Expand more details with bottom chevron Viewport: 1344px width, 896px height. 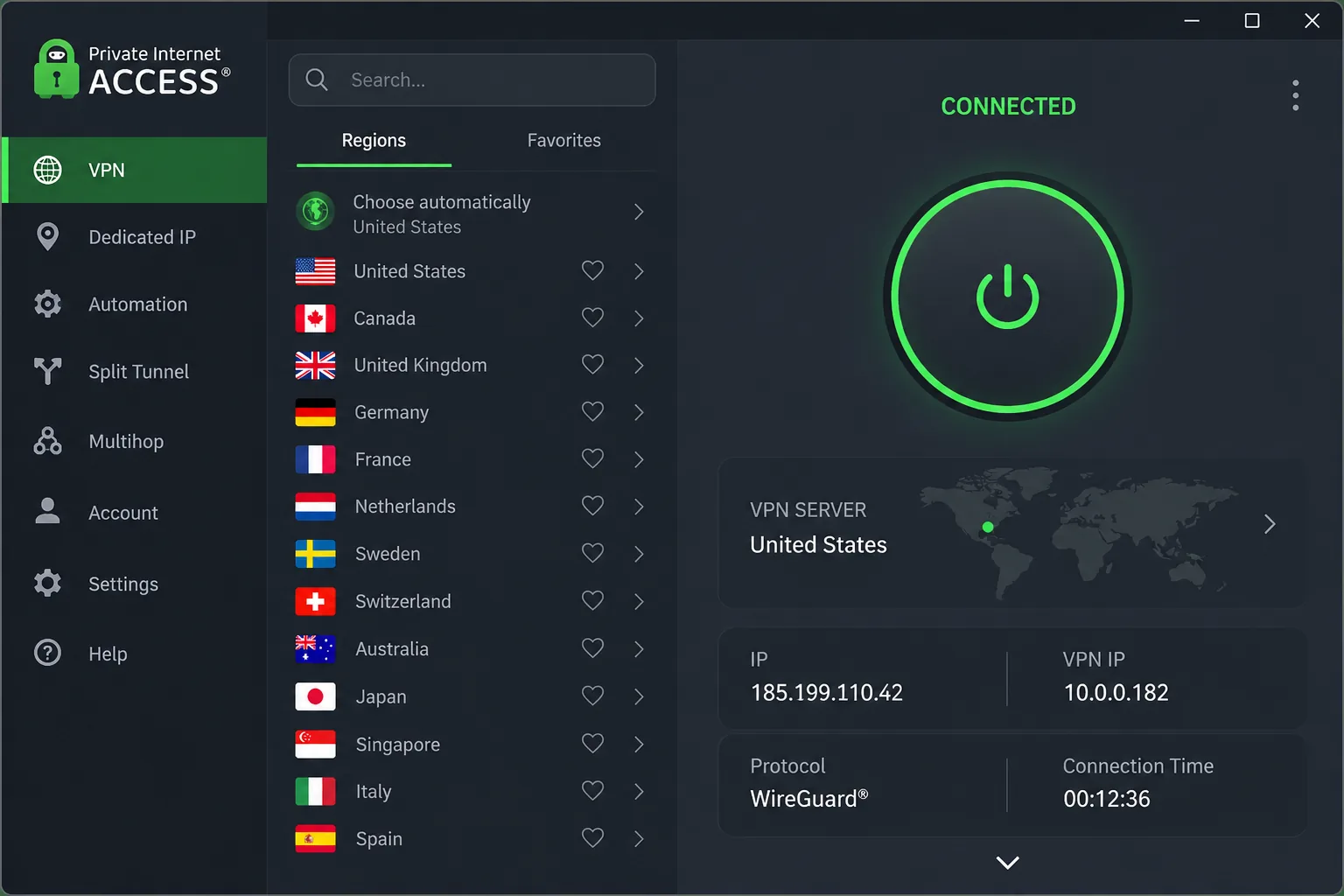click(1007, 863)
